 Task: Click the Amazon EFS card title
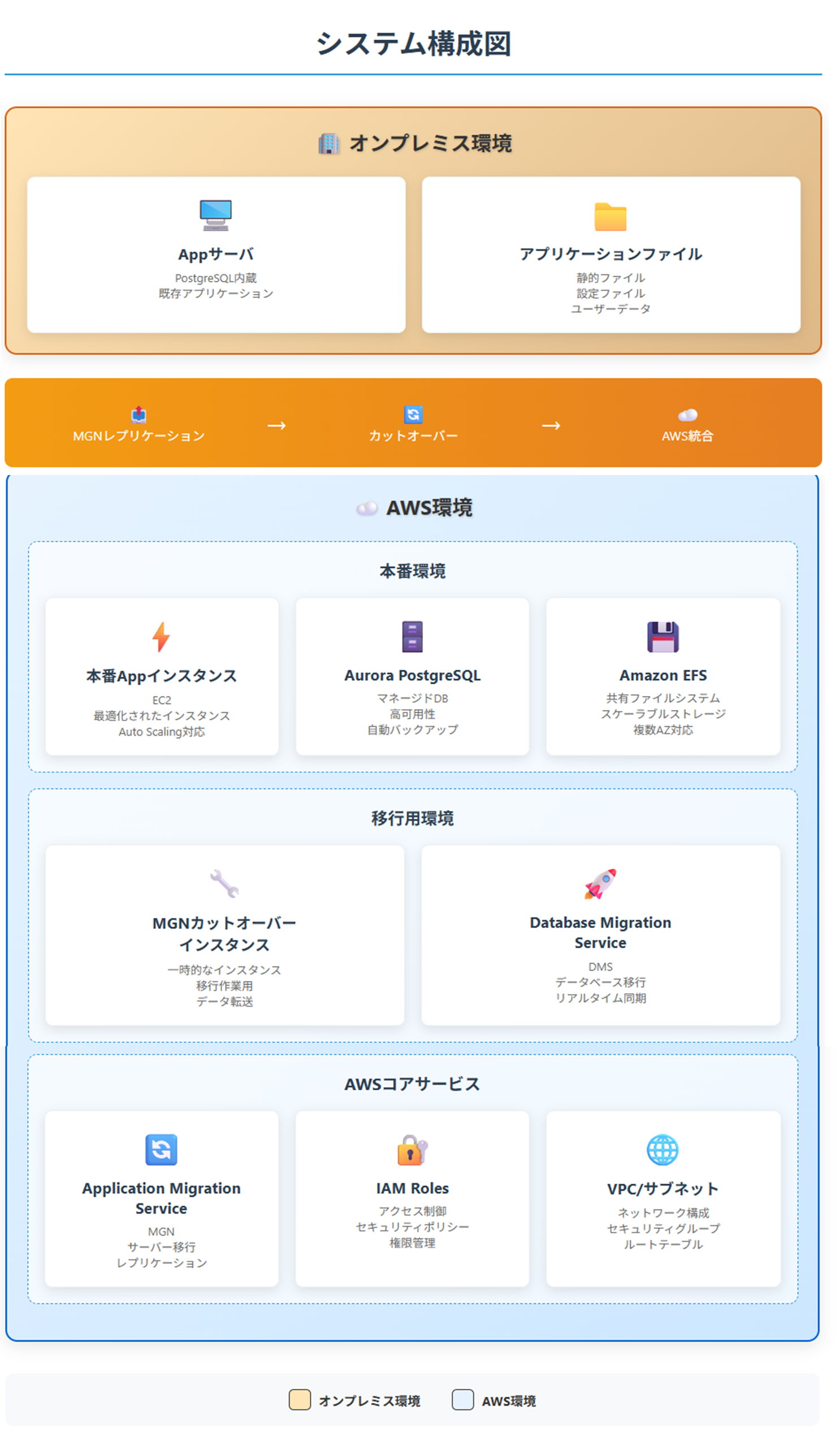tap(664, 676)
